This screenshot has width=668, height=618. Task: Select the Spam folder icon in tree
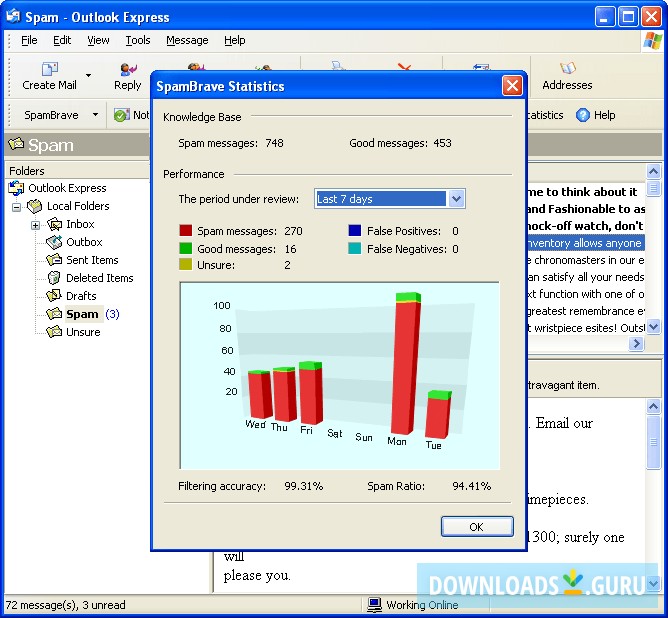(x=55, y=313)
